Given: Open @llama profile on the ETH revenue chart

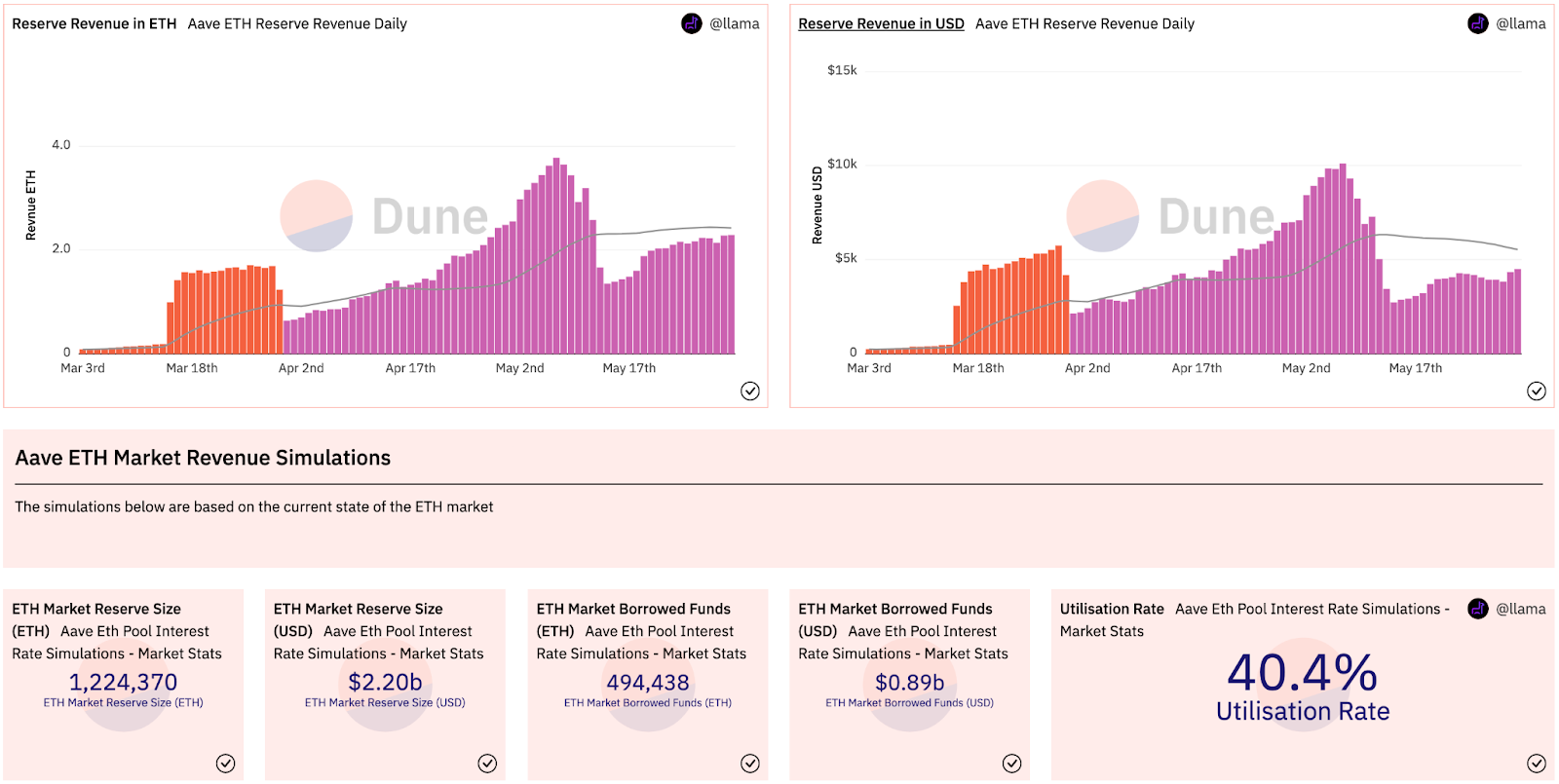Looking at the screenshot, I should (735, 23).
